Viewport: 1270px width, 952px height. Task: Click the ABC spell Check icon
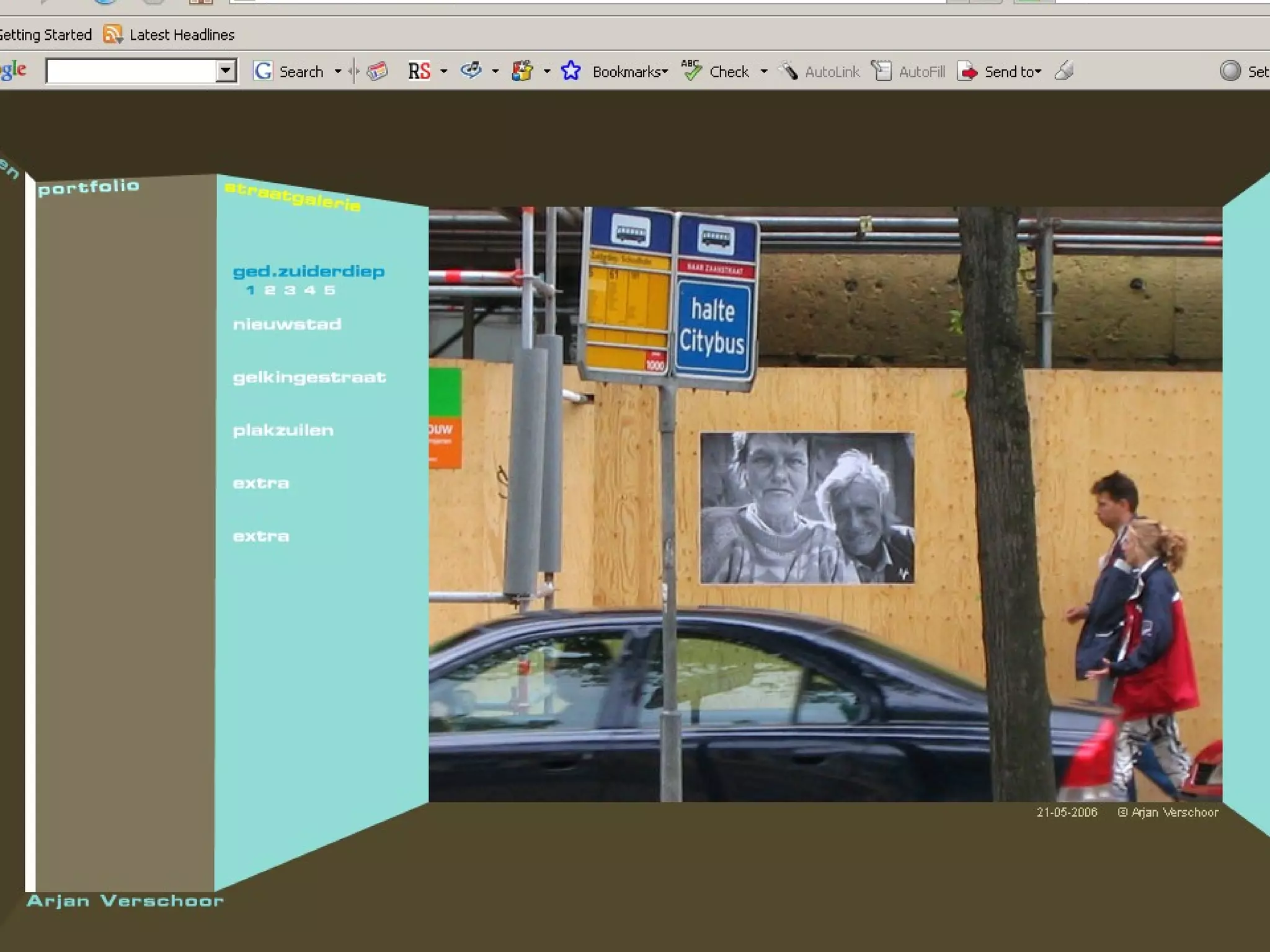click(x=691, y=71)
